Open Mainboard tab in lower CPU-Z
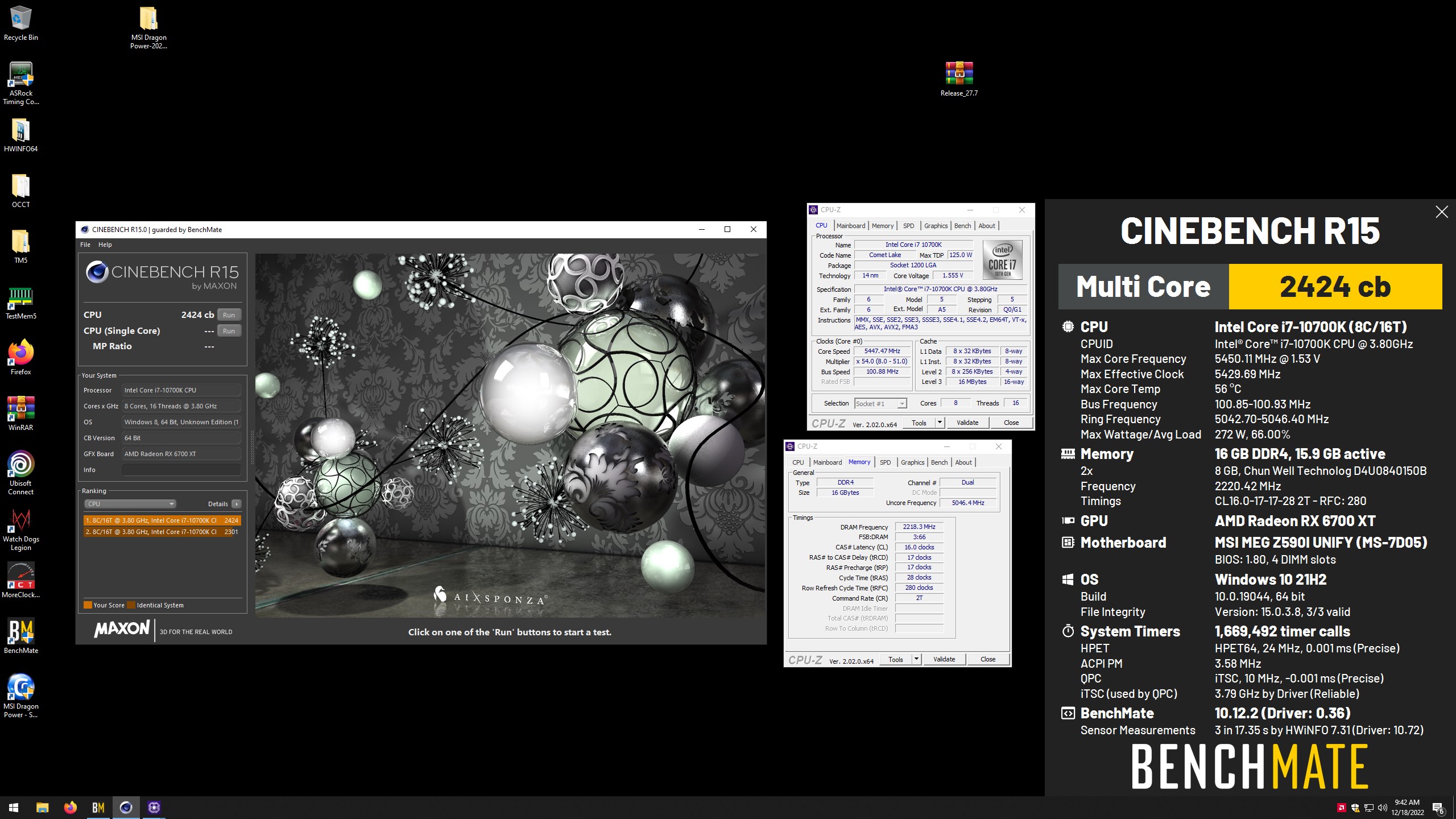Screen dimensions: 1456x819 (x=828, y=462)
